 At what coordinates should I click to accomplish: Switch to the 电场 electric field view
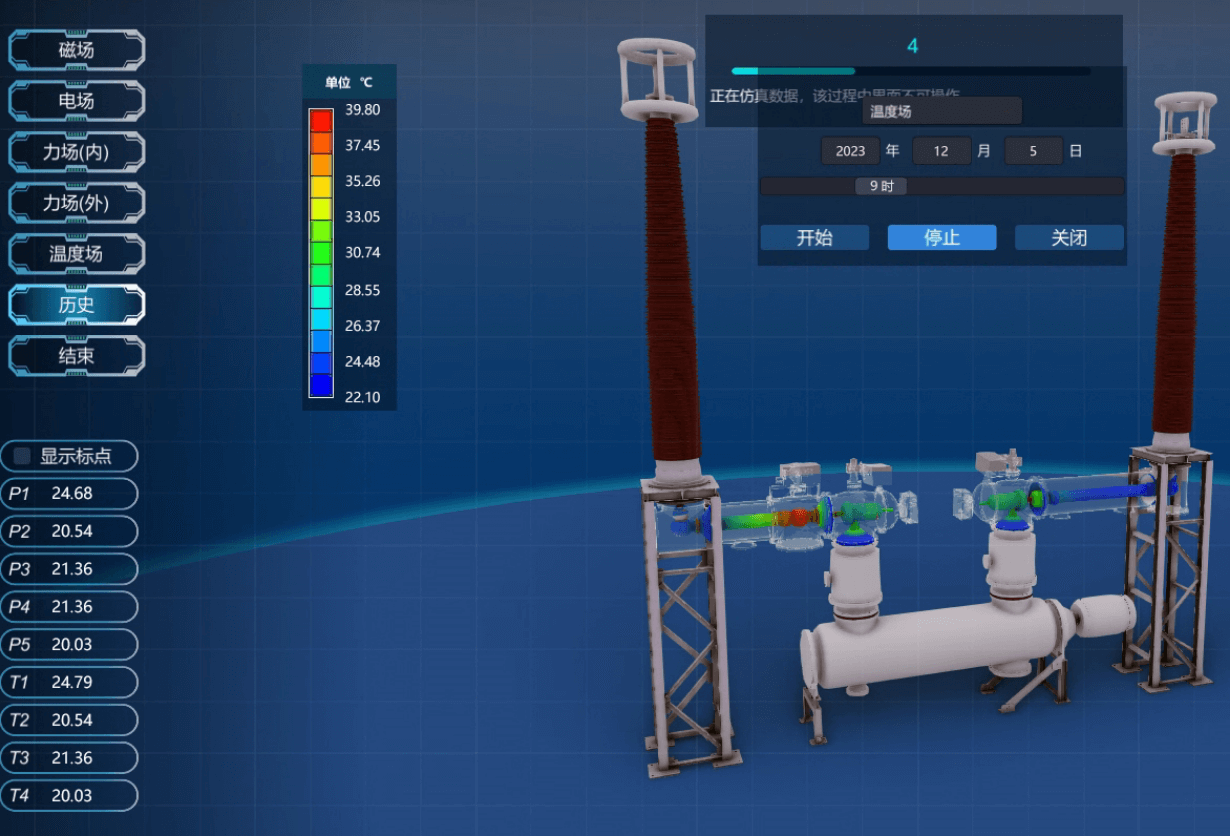77,101
